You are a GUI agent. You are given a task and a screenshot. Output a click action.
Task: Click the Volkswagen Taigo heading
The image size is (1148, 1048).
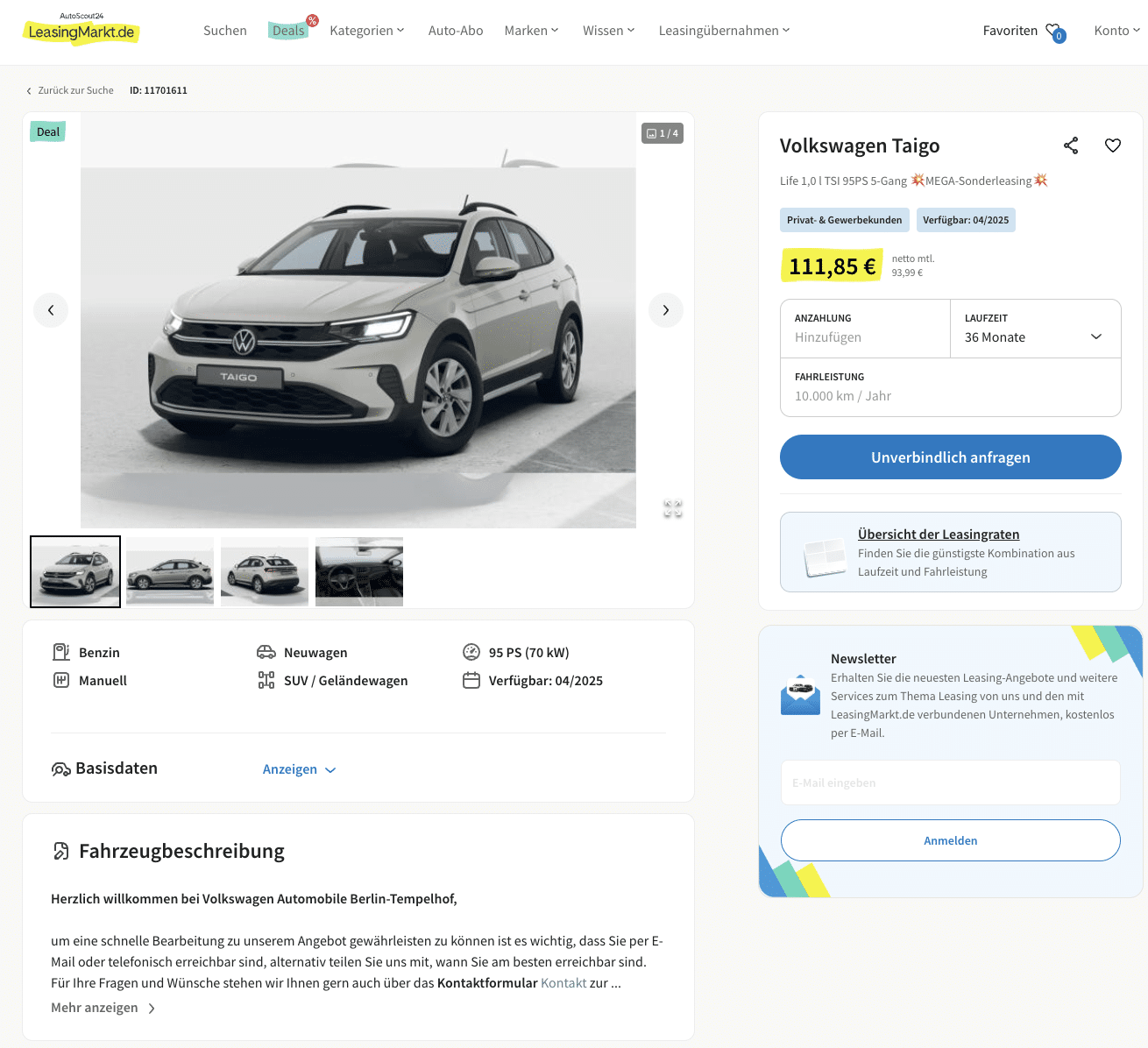point(860,145)
